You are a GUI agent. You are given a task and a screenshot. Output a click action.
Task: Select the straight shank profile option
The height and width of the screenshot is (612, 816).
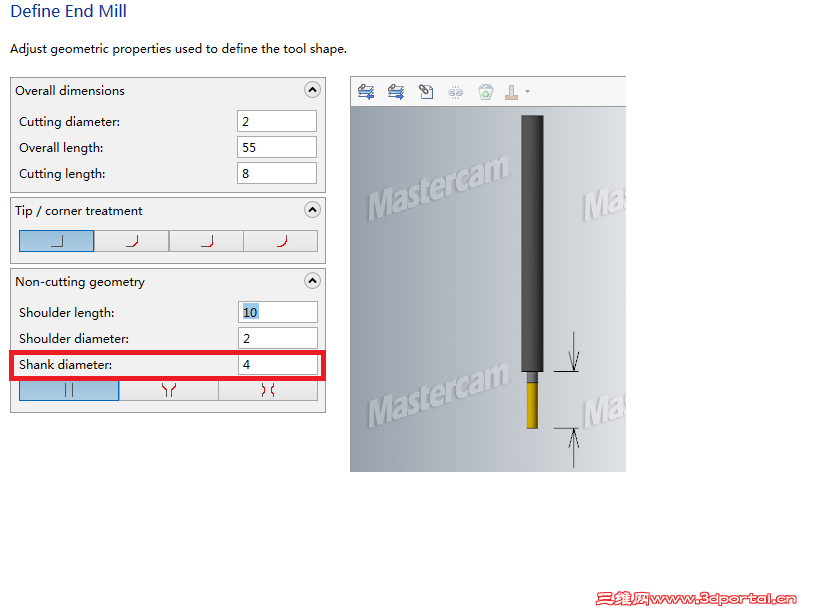(x=69, y=390)
